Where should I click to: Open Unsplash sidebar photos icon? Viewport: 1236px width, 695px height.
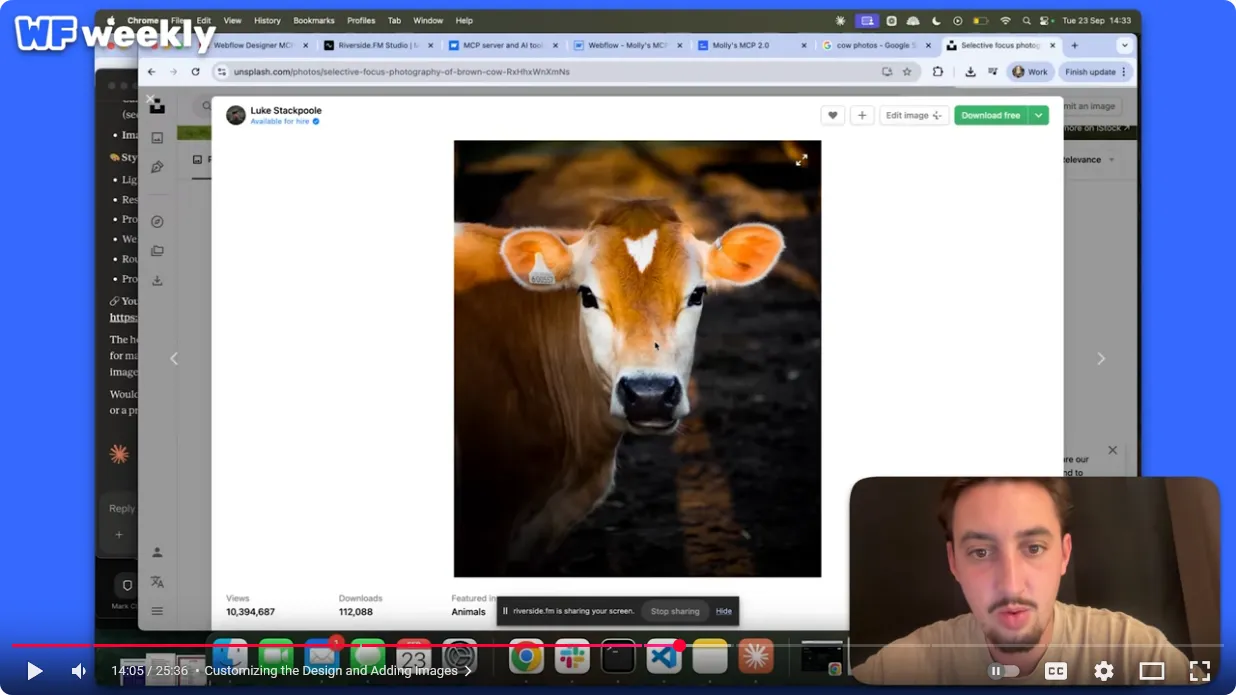[x=157, y=138]
